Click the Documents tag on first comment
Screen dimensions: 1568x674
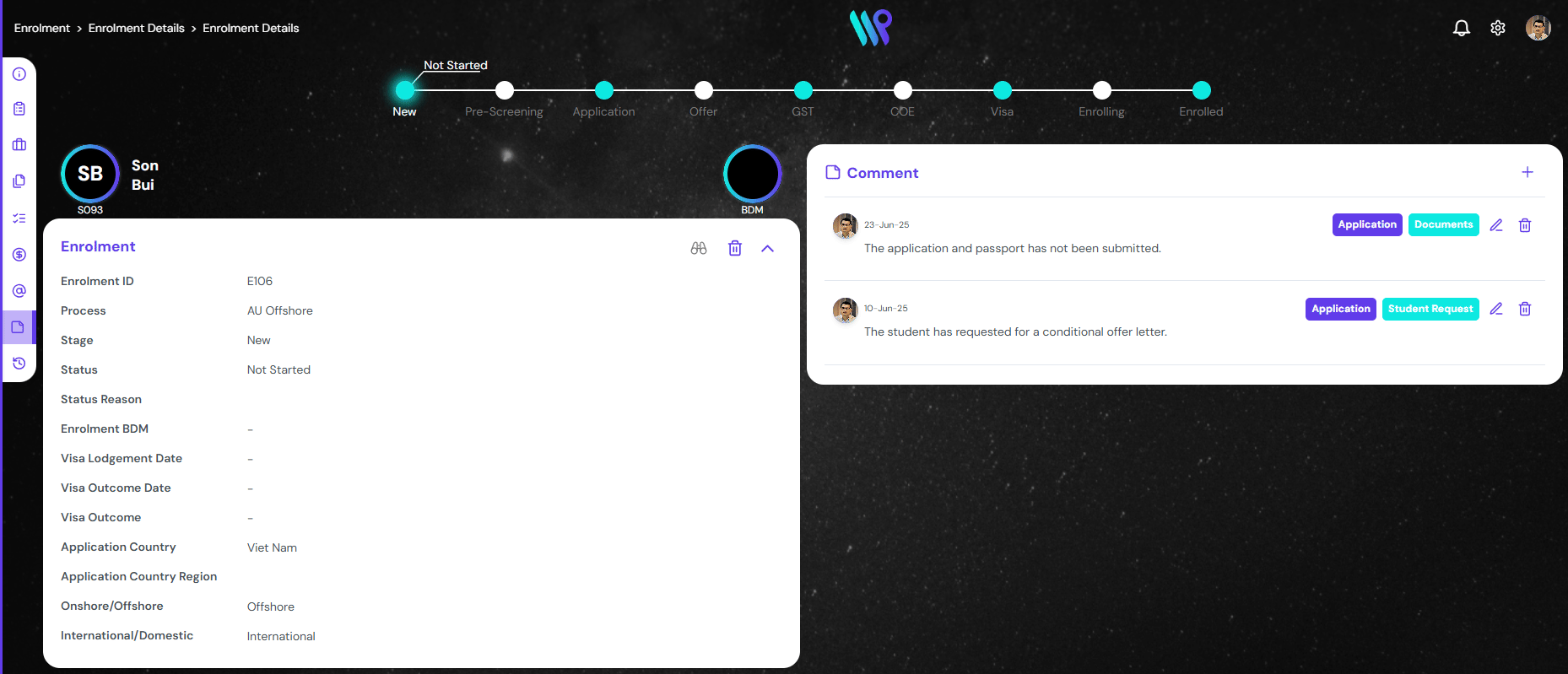point(1443,224)
